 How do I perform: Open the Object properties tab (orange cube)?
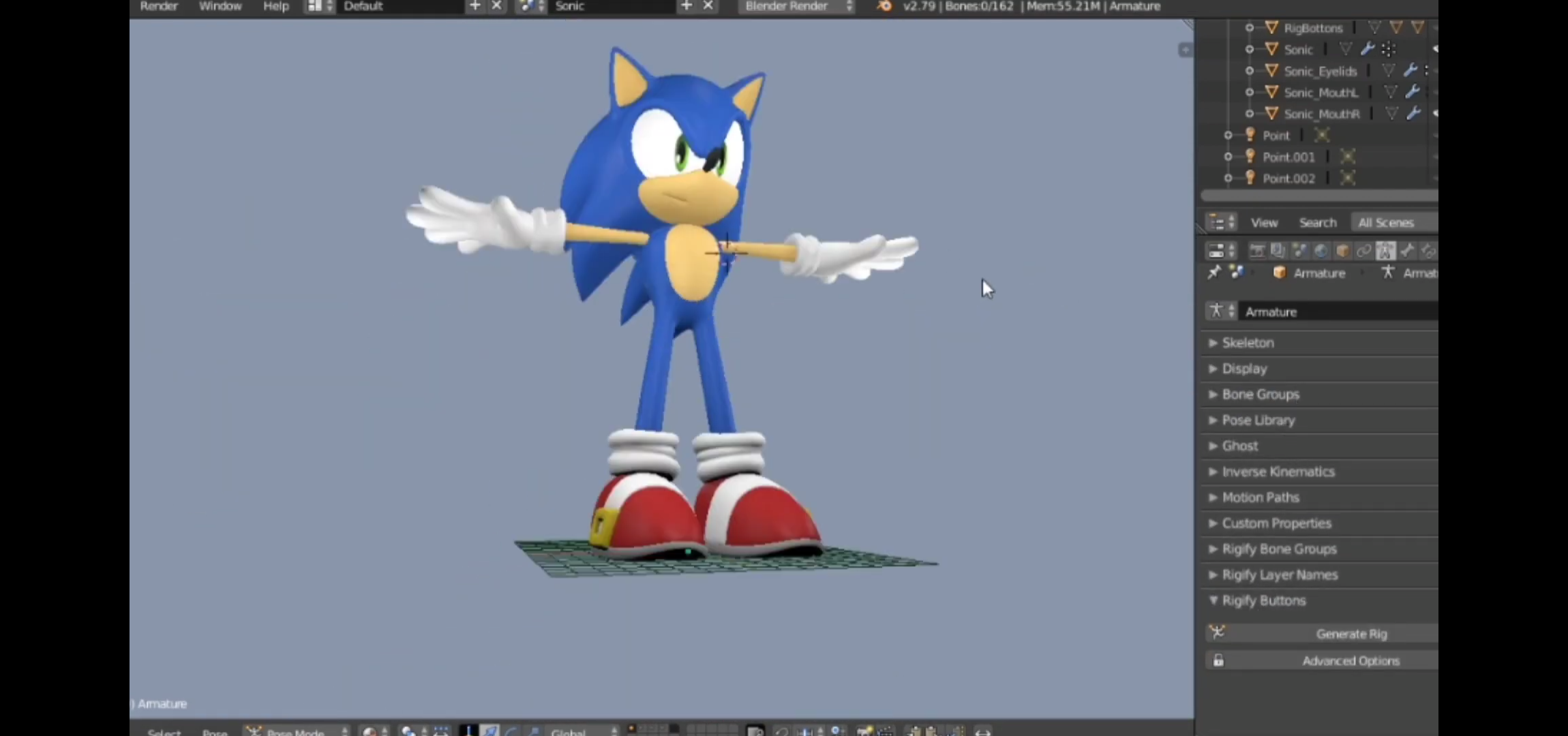coord(1342,251)
